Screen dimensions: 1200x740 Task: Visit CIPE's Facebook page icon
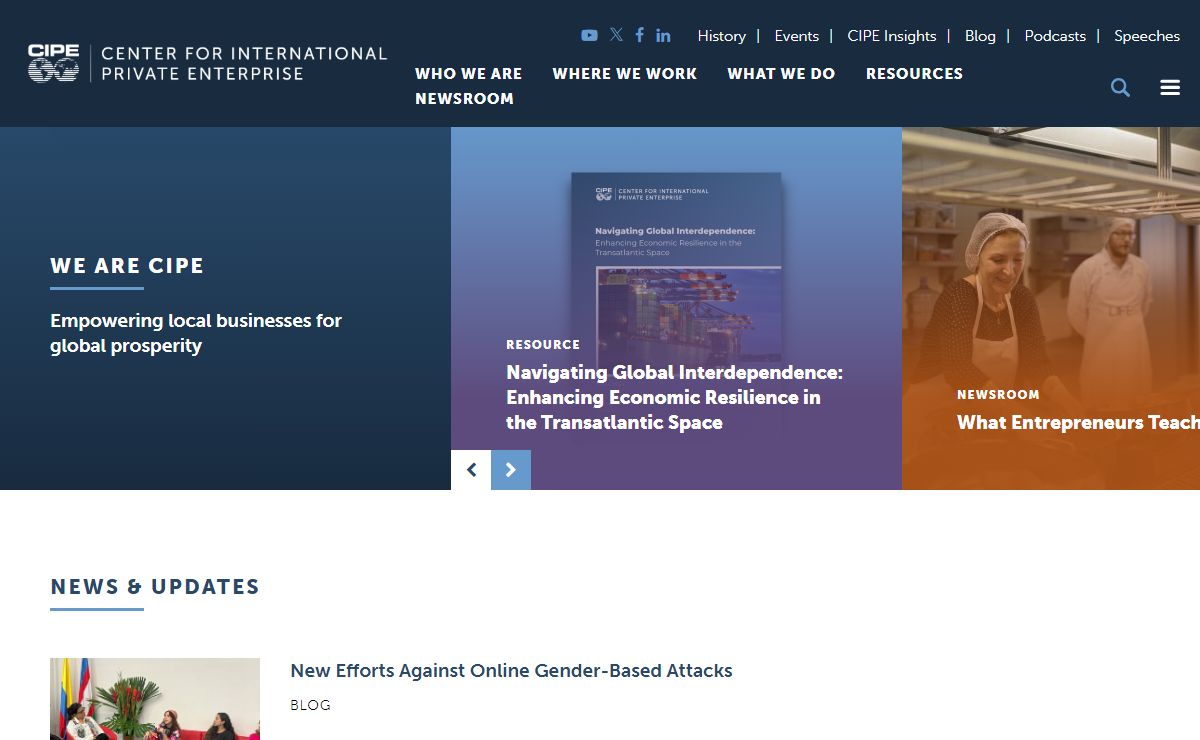coord(639,35)
